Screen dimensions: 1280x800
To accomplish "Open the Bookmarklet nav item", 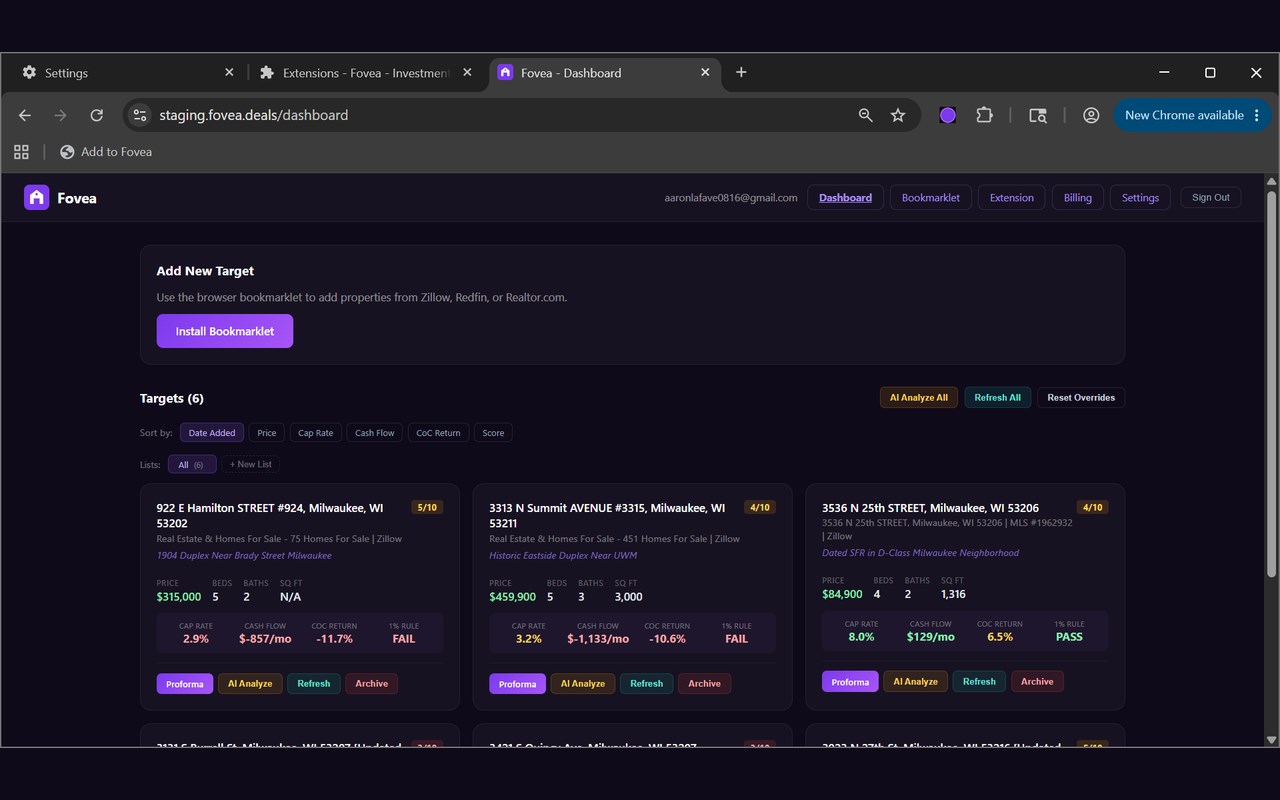I will 930,198.
